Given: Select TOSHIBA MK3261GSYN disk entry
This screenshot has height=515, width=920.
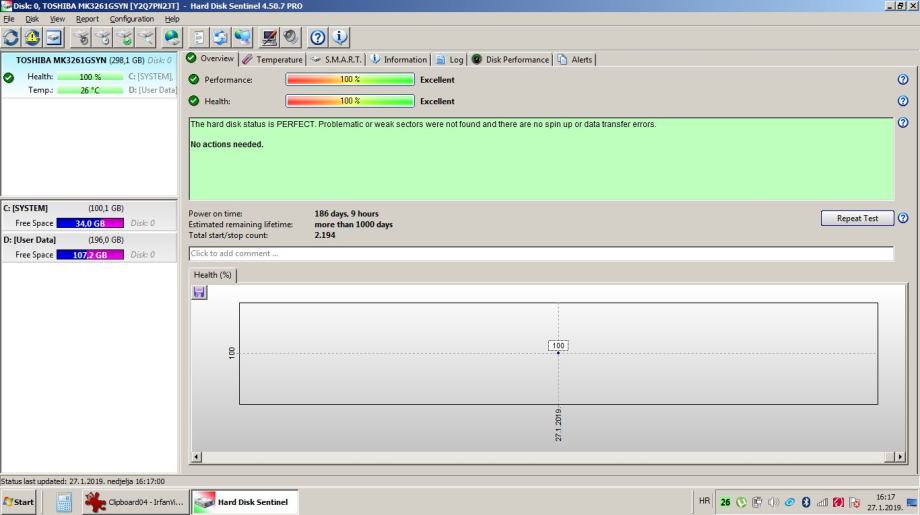Looking at the screenshot, I should pos(89,76).
